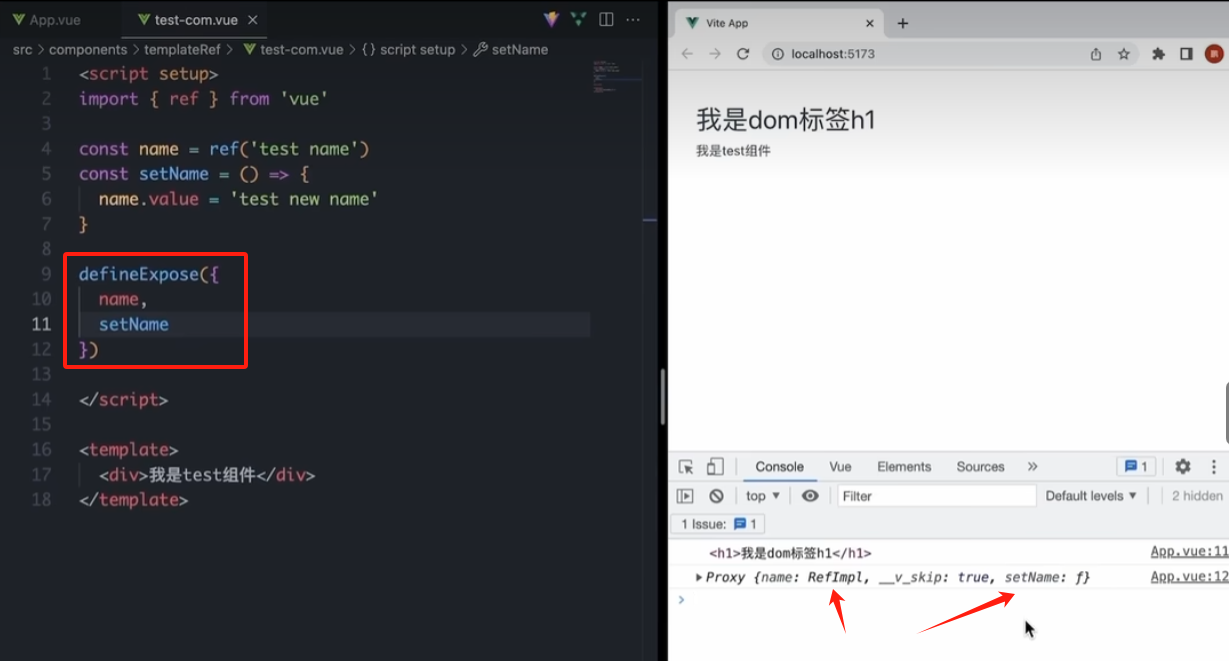Clear the console with the ban icon

coord(716,496)
